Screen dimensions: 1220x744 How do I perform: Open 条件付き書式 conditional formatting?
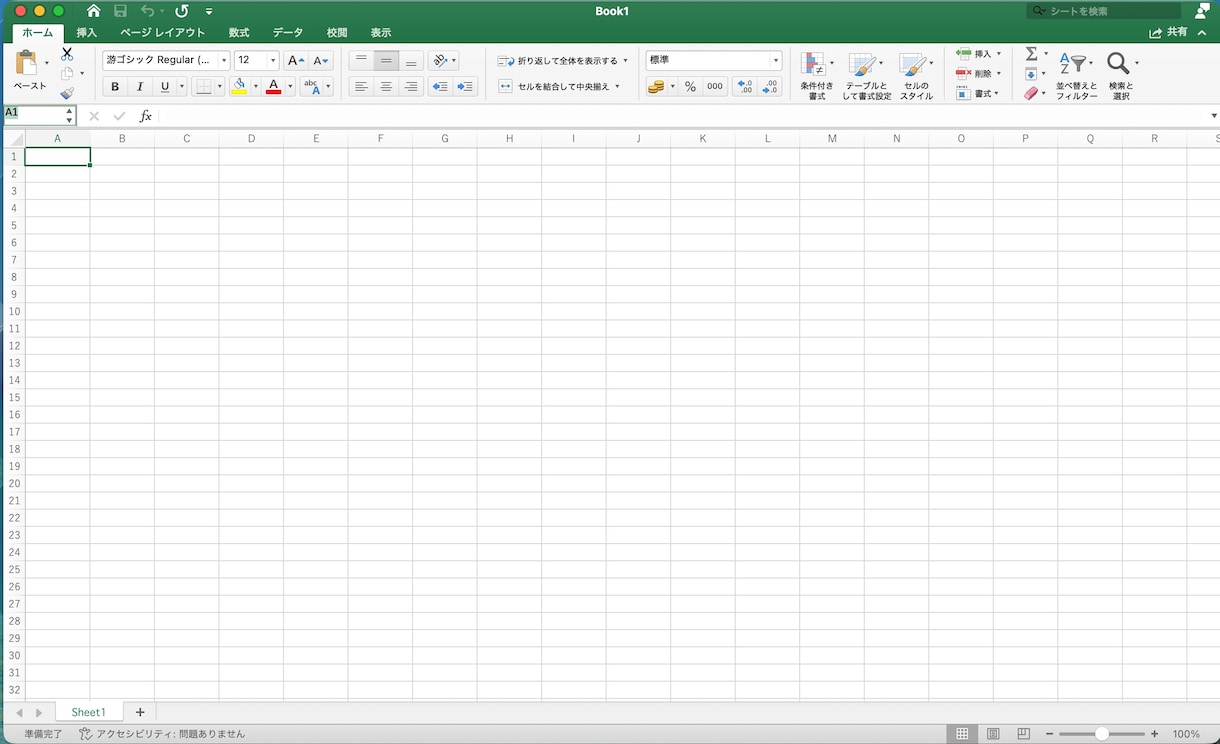(817, 75)
